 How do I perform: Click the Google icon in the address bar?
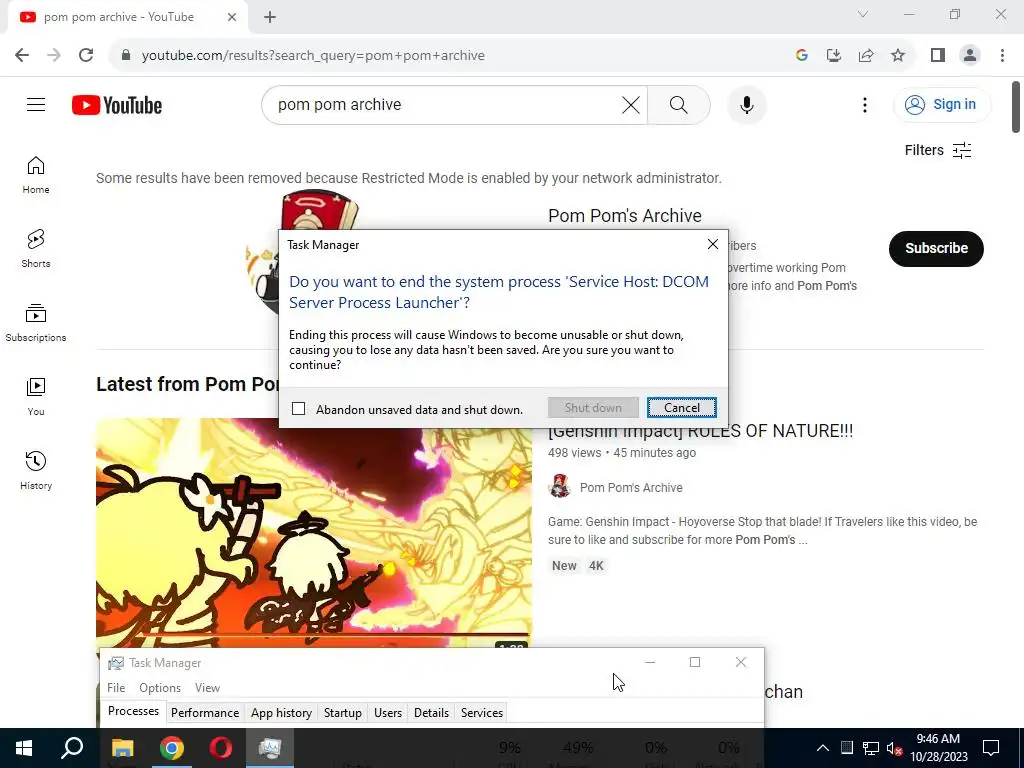tap(802, 55)
